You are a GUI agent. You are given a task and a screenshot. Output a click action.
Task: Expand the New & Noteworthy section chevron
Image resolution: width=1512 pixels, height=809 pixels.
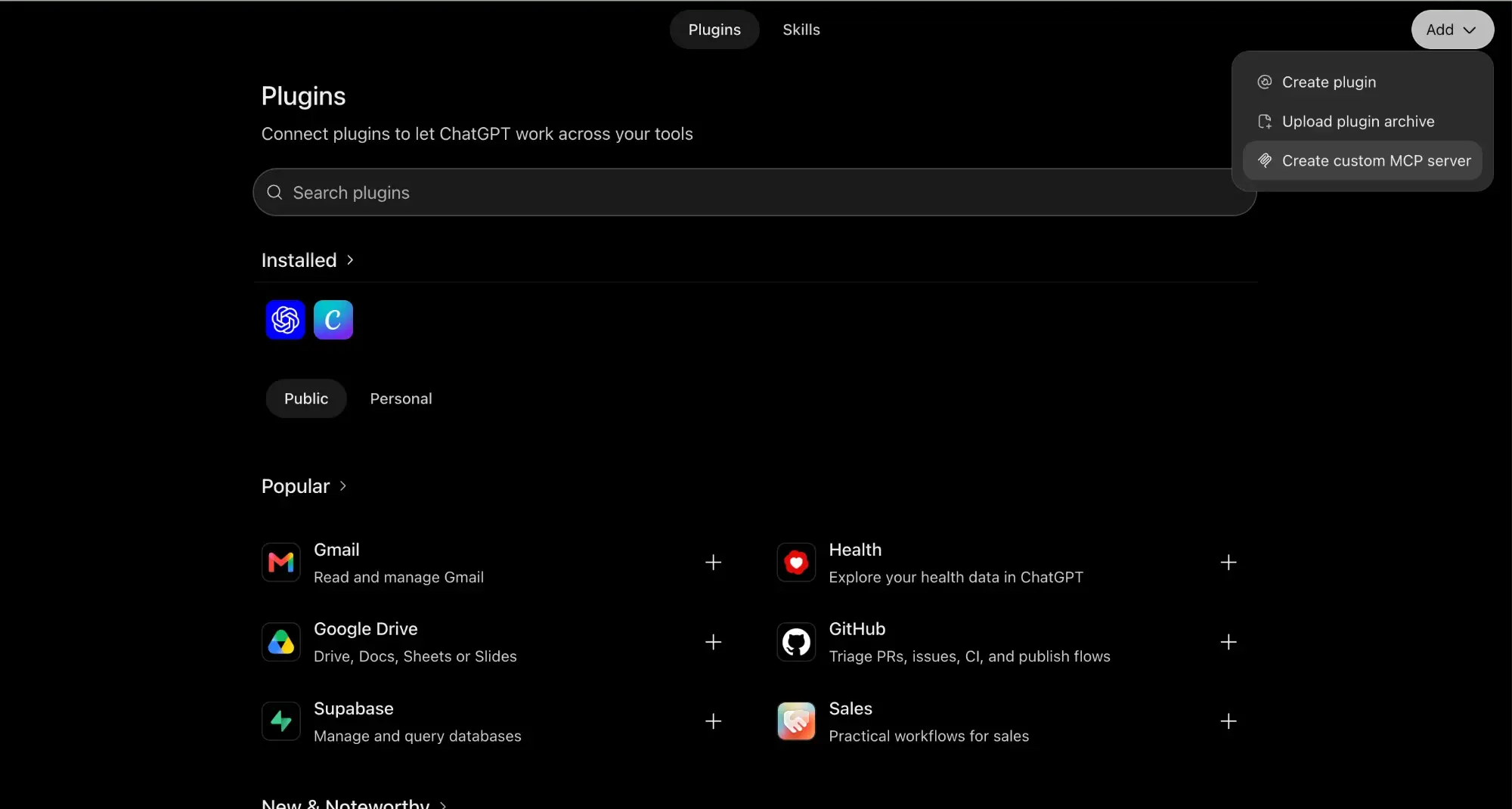(443, 804)
